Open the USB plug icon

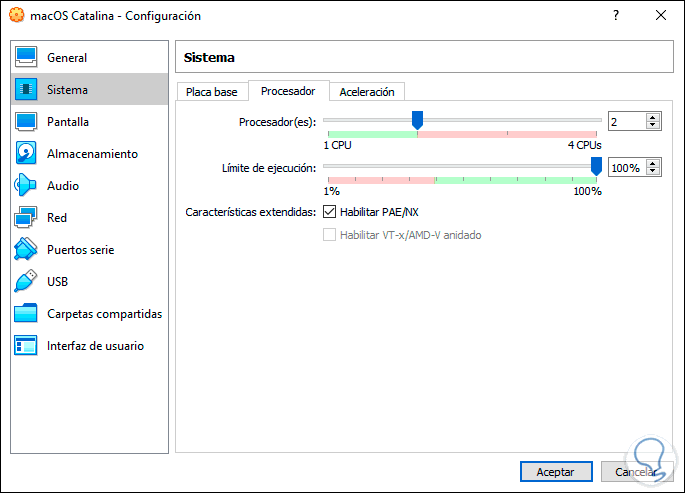26,281
